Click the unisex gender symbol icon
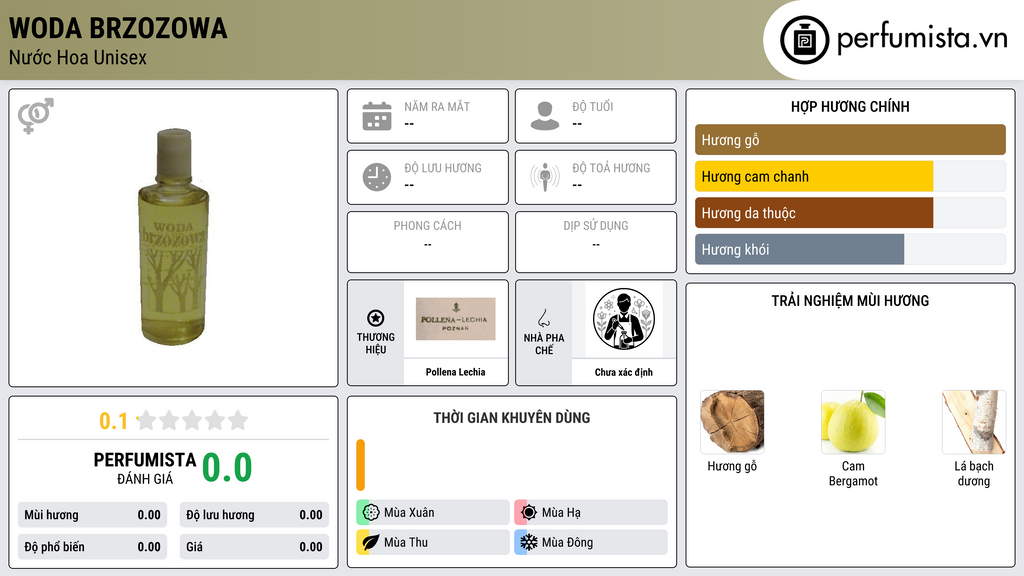 point(36,116)
